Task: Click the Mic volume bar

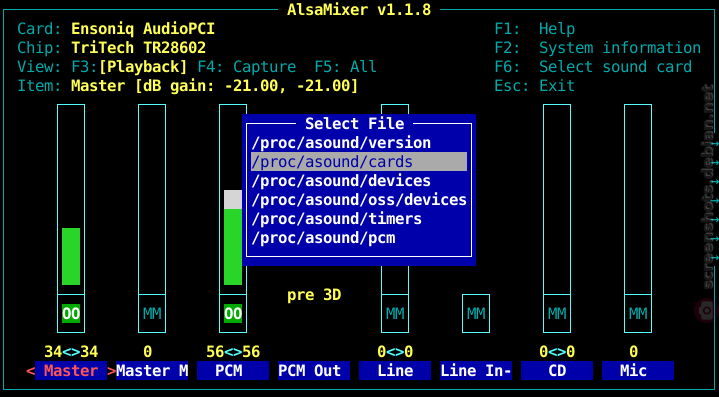Action: (638, 199)
